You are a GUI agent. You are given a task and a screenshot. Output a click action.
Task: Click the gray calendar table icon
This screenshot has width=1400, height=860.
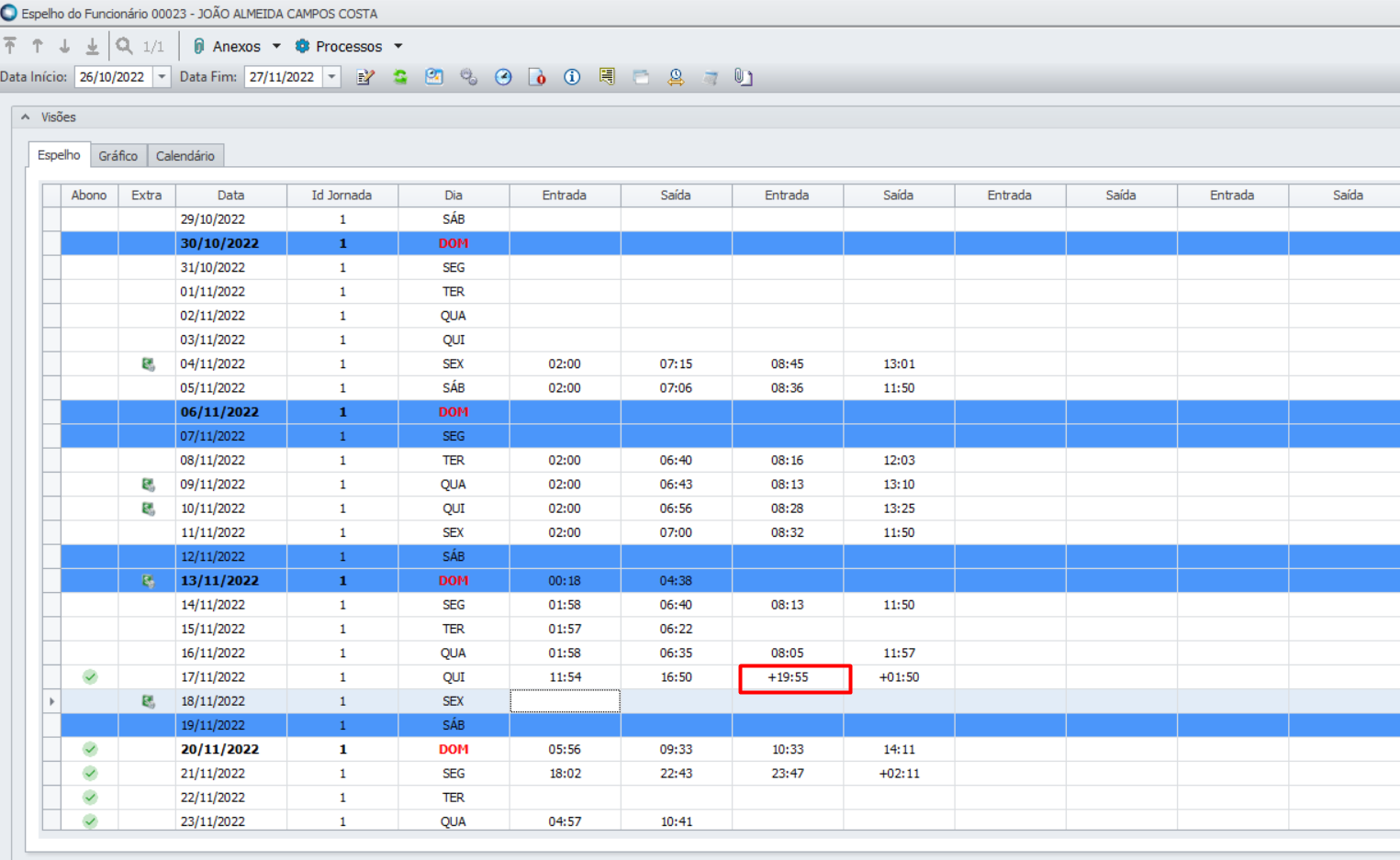tap(710, 77)
